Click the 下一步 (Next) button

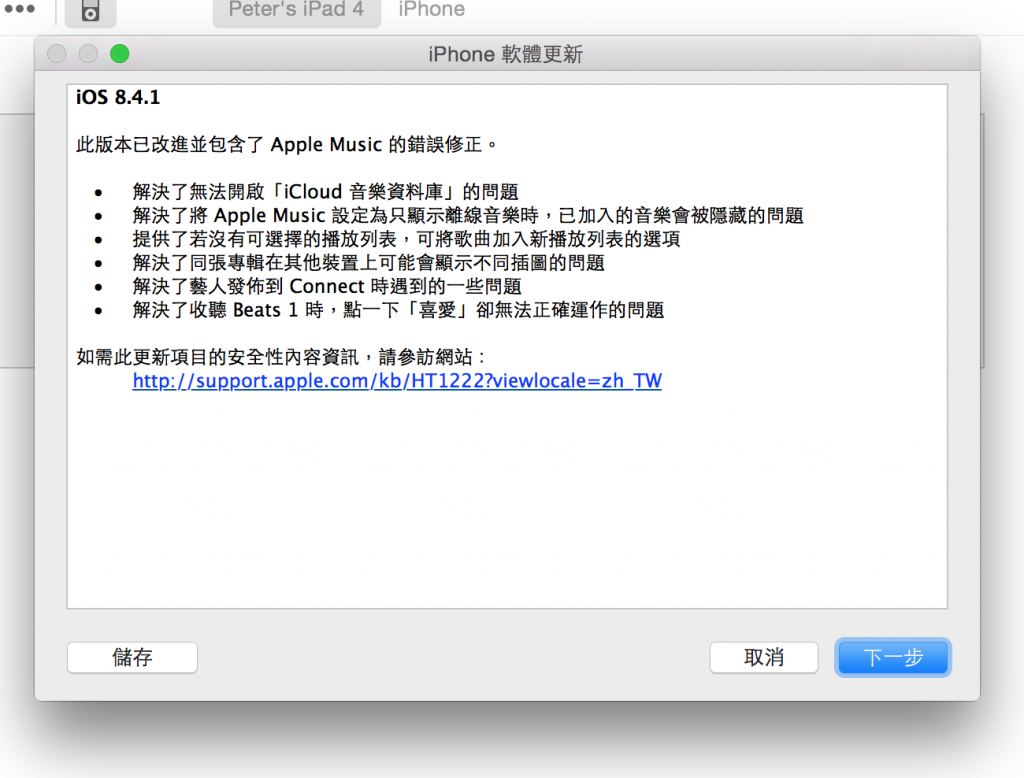893,657
